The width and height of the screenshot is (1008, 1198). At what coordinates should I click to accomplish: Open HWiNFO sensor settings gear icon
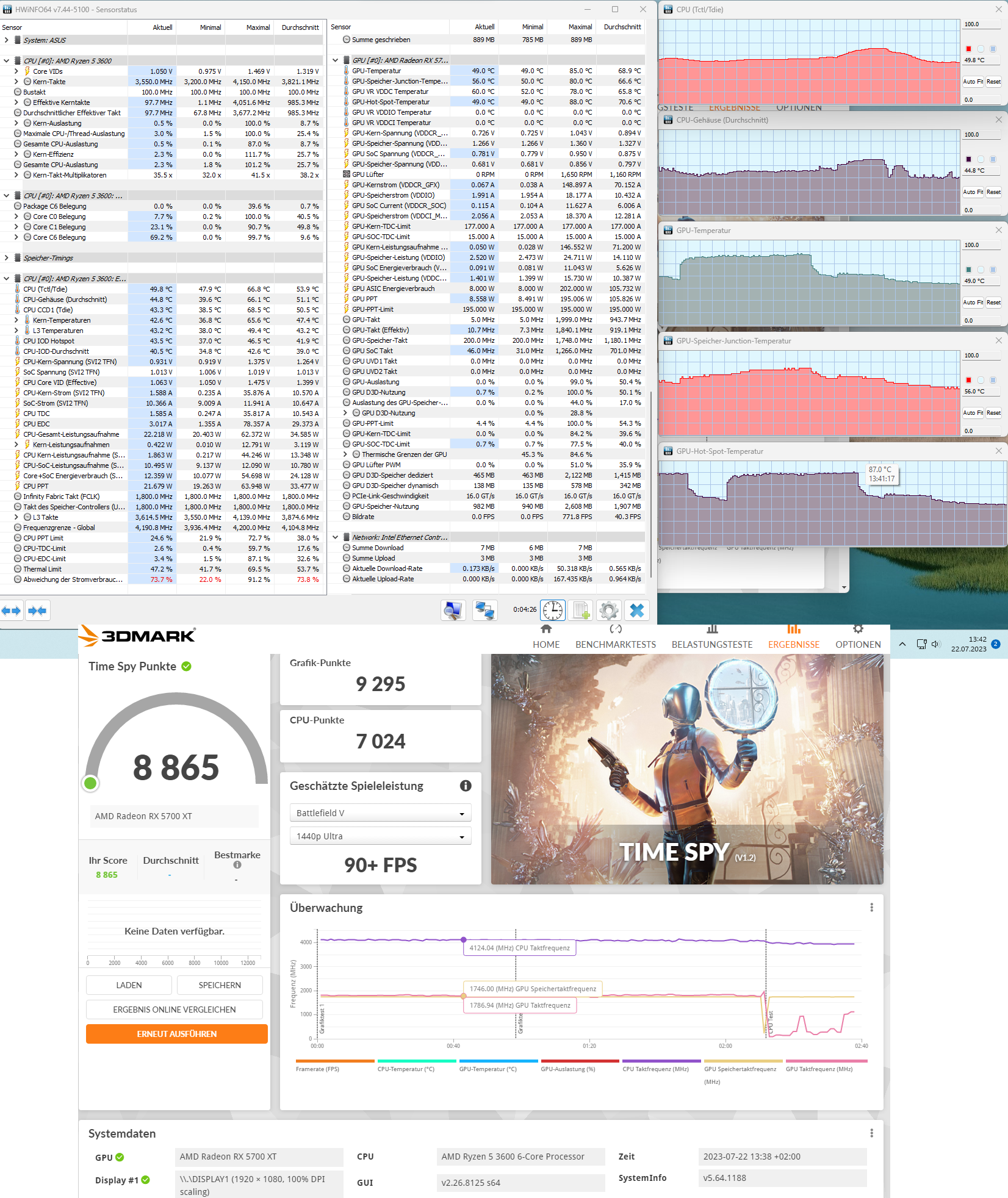click(608, 610)
